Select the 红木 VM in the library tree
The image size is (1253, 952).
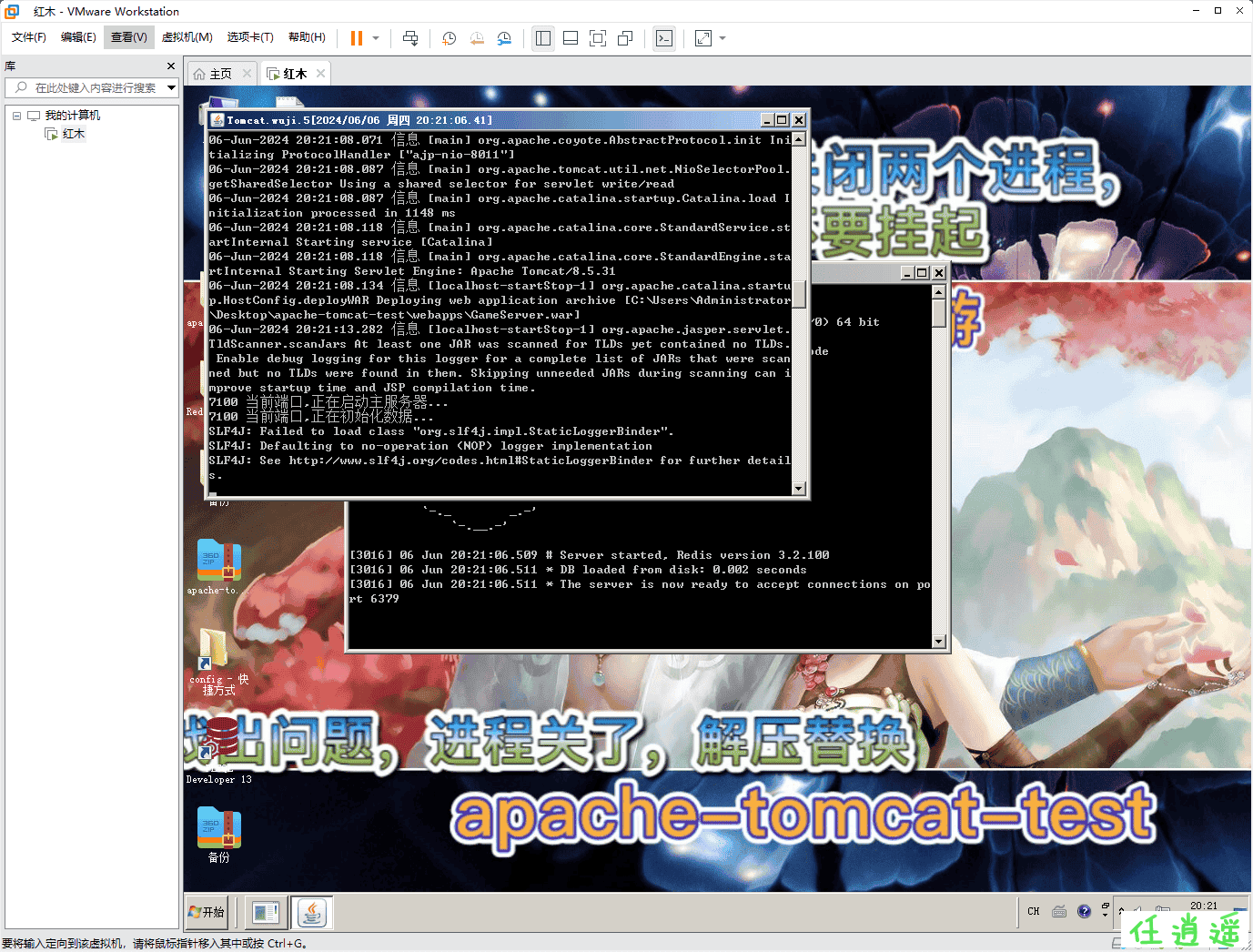[74, 134]
